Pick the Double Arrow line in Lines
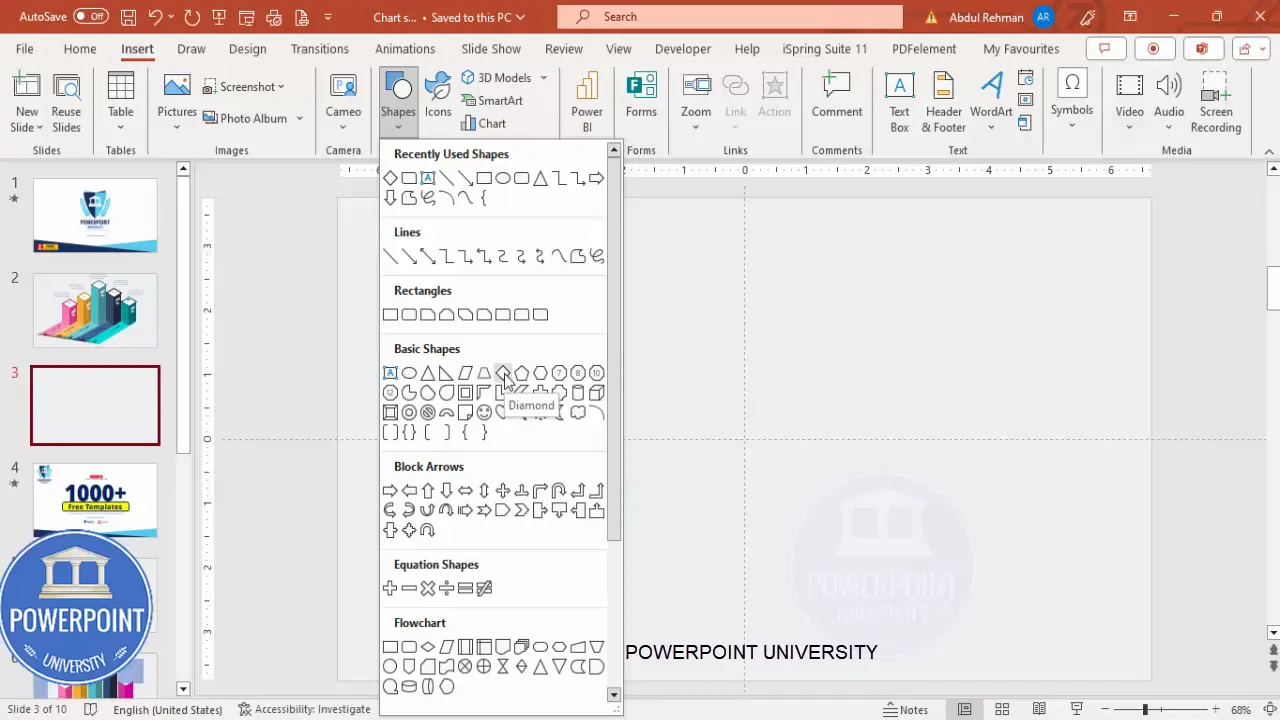This screenshot has height=720, width=1280. [x=428, y=256]
